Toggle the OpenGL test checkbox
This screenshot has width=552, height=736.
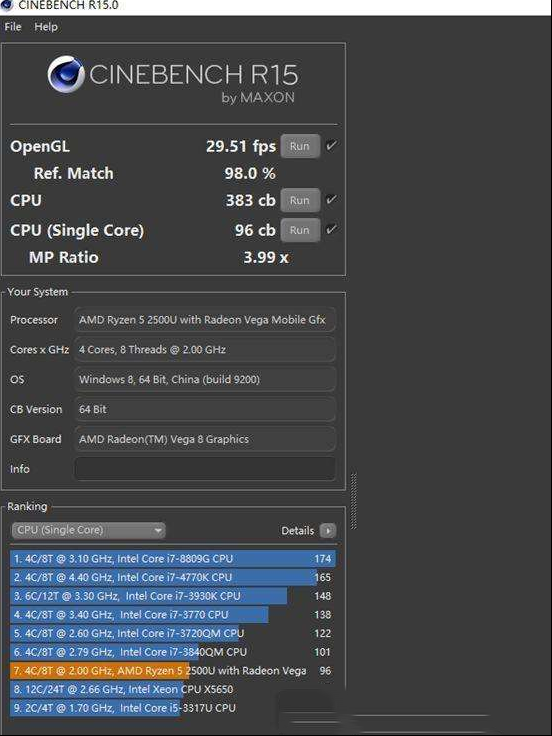pyautogui.click(x=331, y=146)
